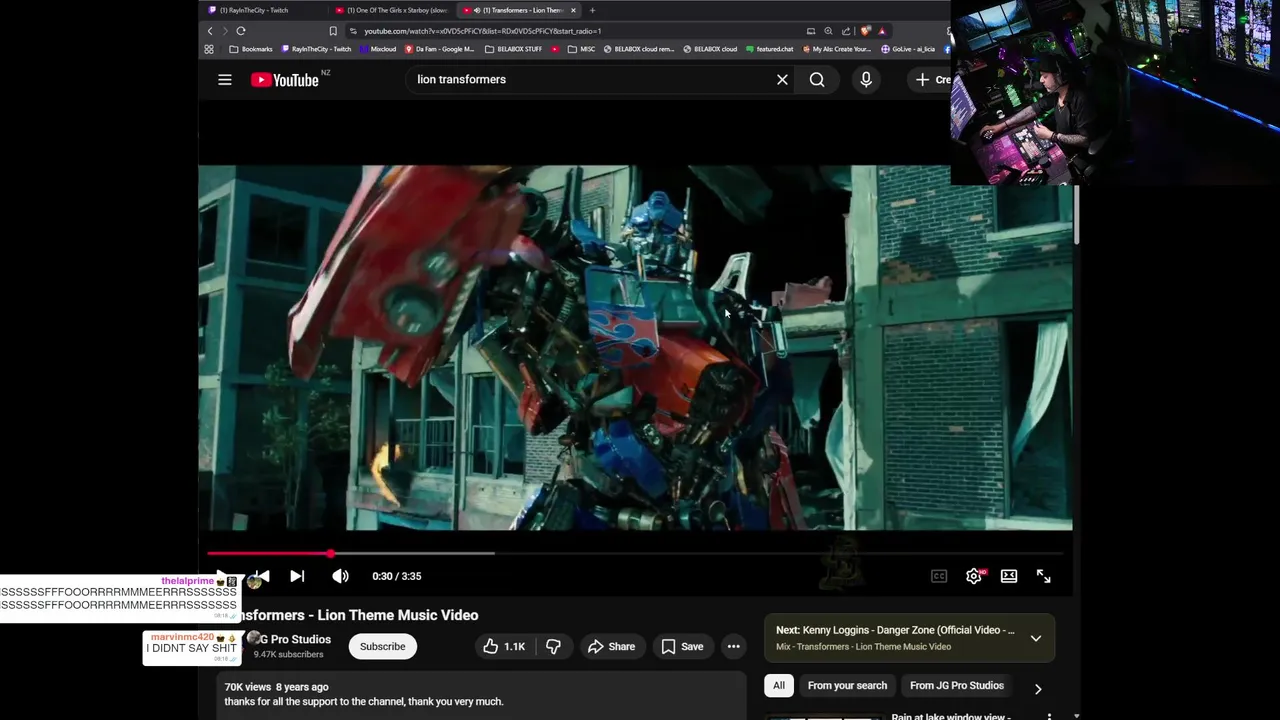Select the All filter chip
The height and width of the screenshot is (720, 1280).
pos(778,686)
